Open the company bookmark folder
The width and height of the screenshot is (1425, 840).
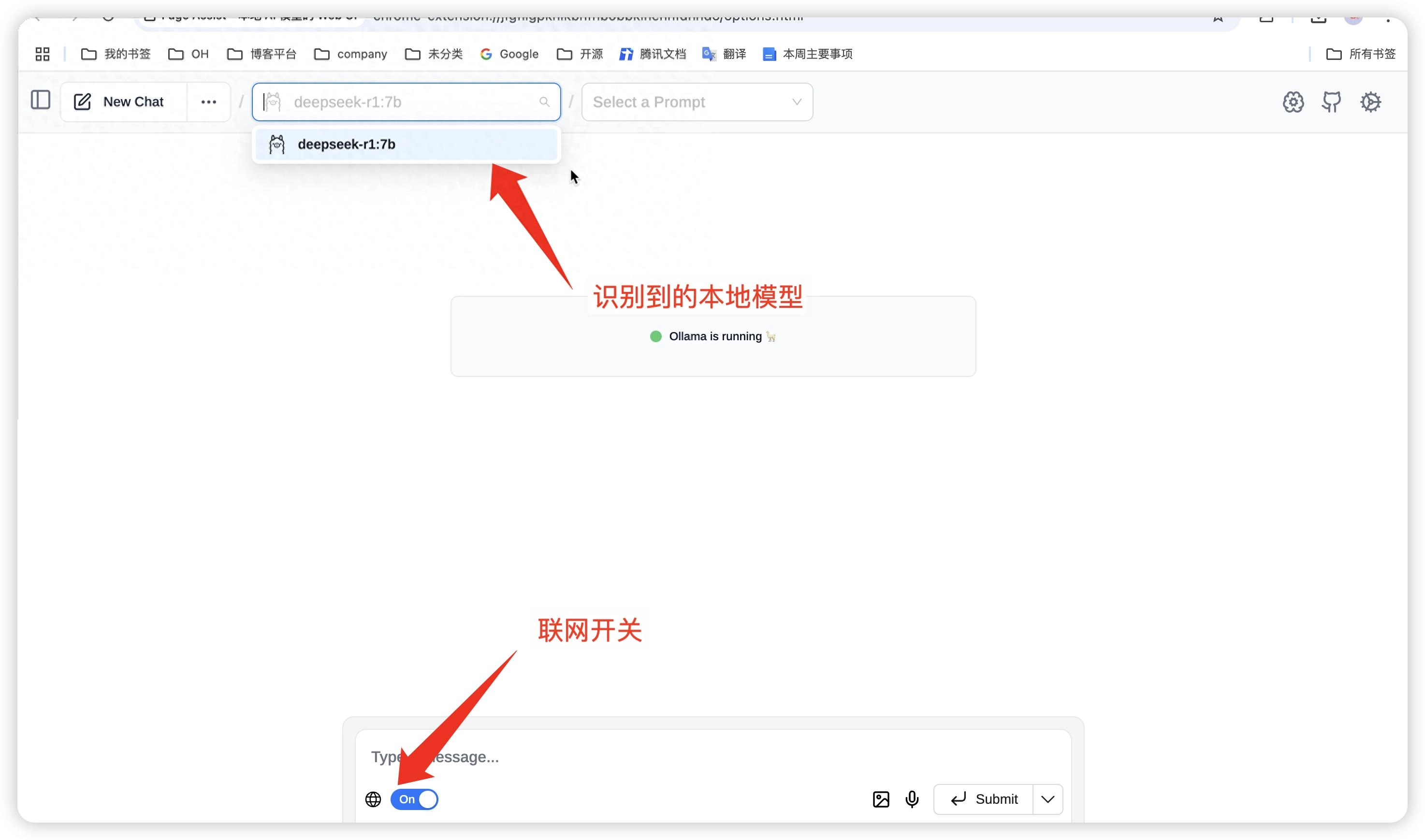point(350,54)
